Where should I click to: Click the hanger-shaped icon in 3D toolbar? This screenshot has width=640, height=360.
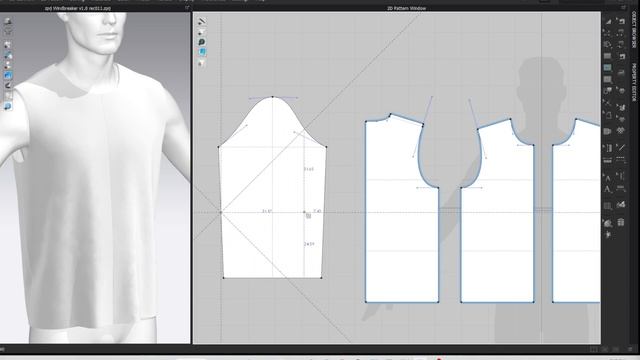point(7,32)
